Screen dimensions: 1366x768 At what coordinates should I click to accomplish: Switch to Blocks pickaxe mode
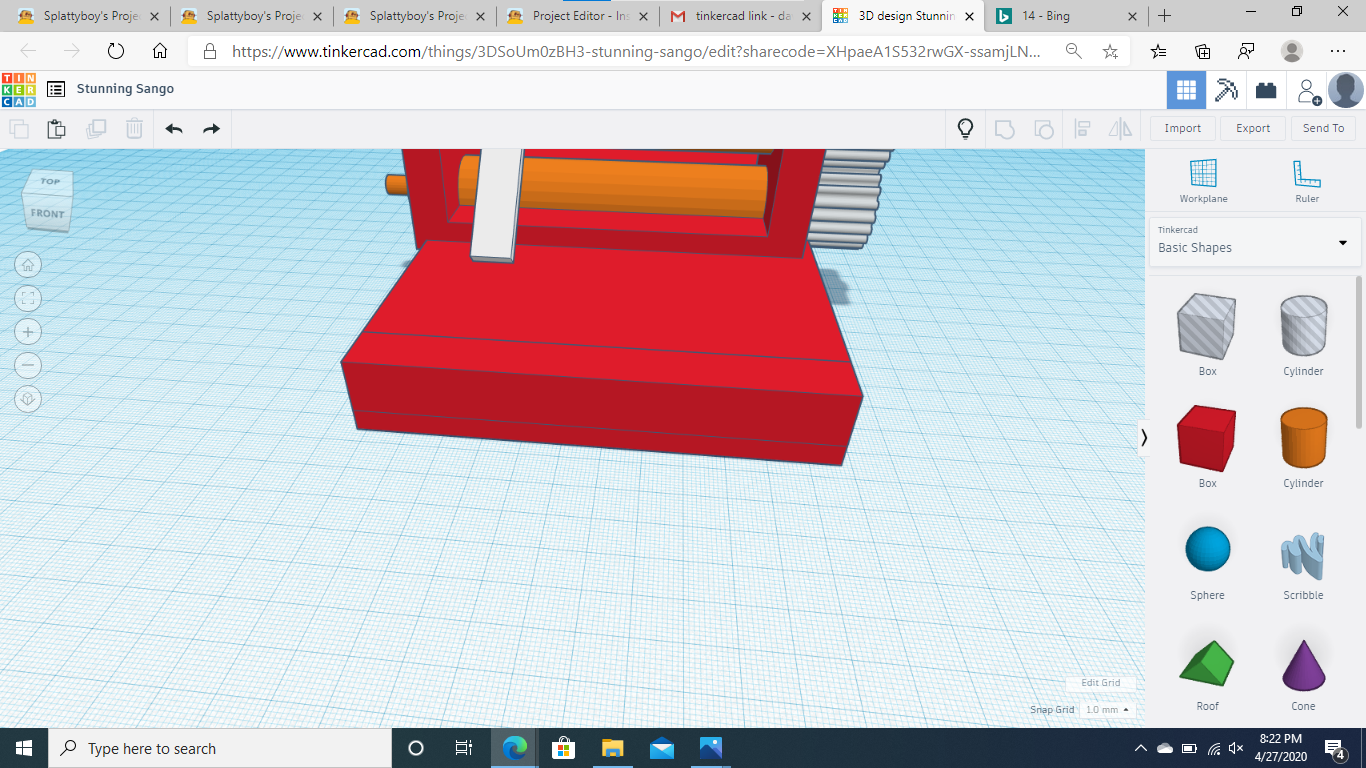1226,90
